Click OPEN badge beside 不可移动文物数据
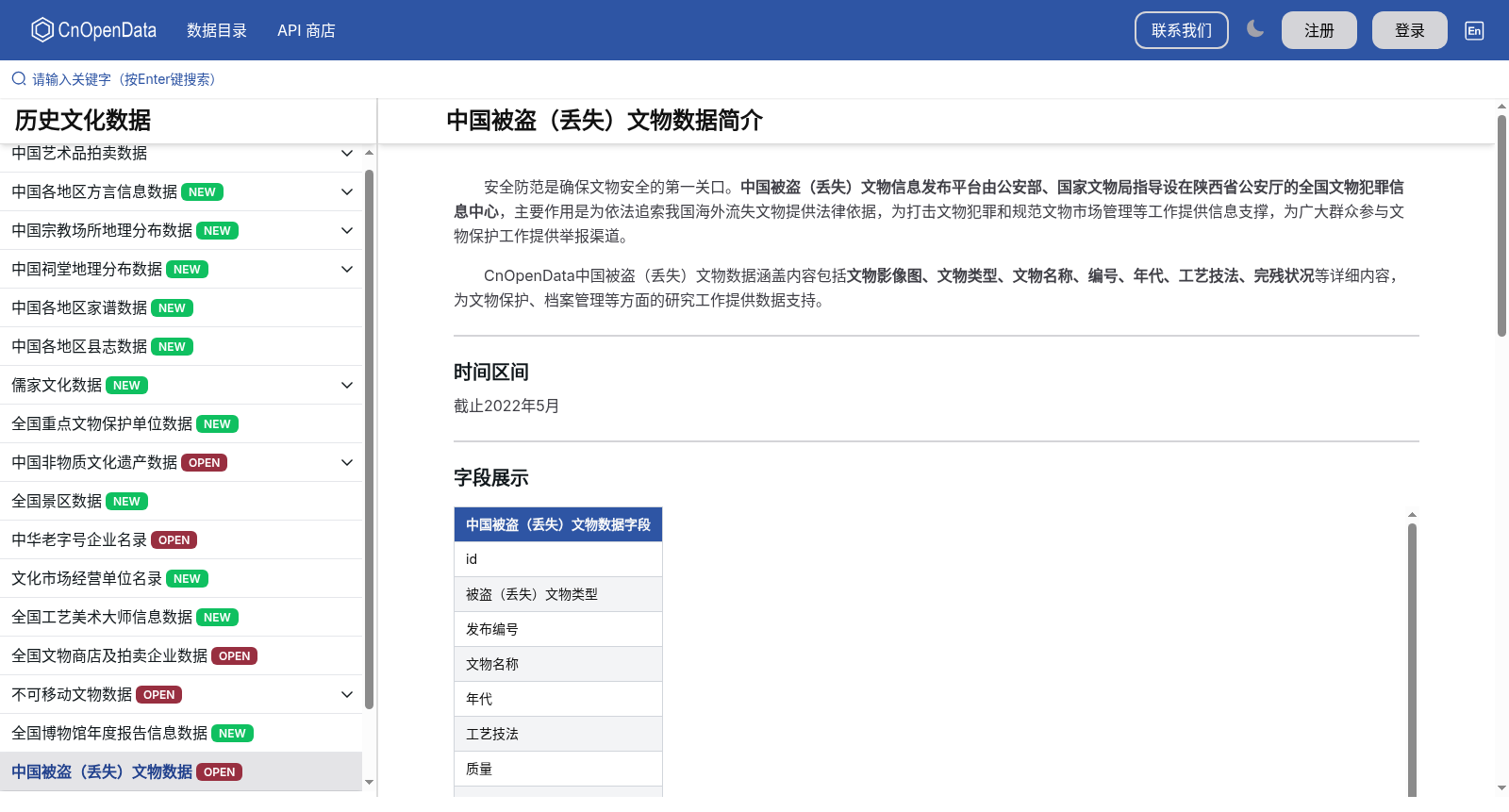 [158, 694]
